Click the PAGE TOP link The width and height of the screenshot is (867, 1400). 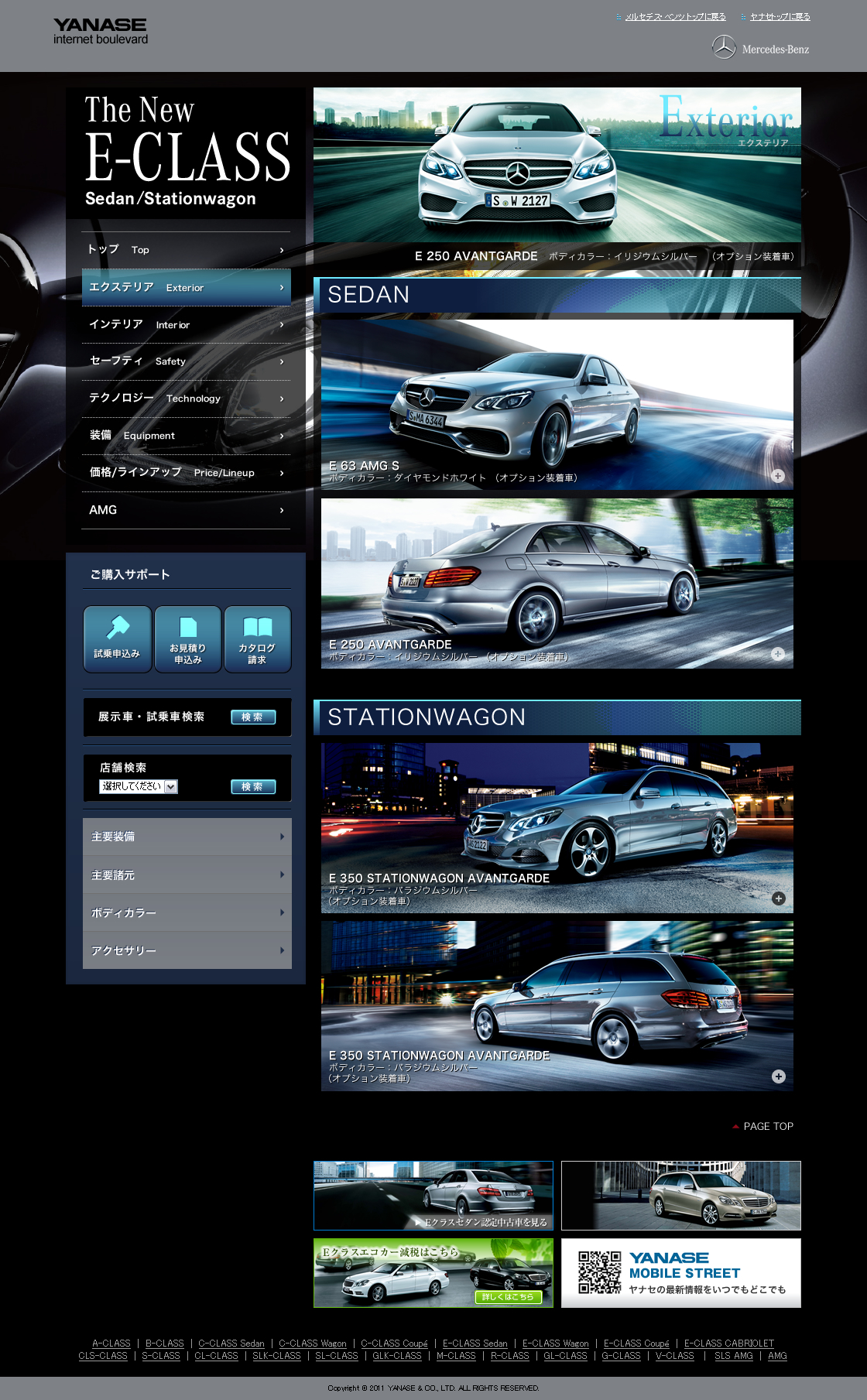click(767, 1127)
